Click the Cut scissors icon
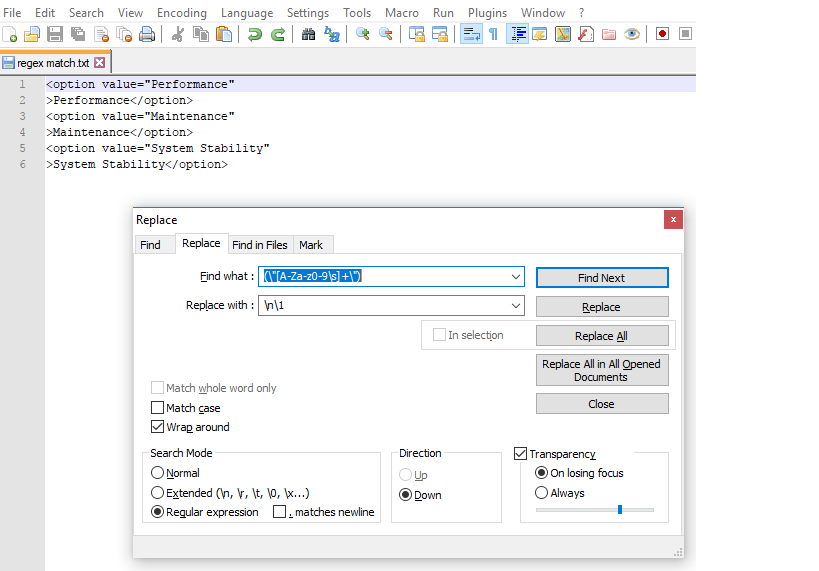Image resolution: width=819 pixels, height=571 pixels. pyautogui.click(x=178, y=34)
